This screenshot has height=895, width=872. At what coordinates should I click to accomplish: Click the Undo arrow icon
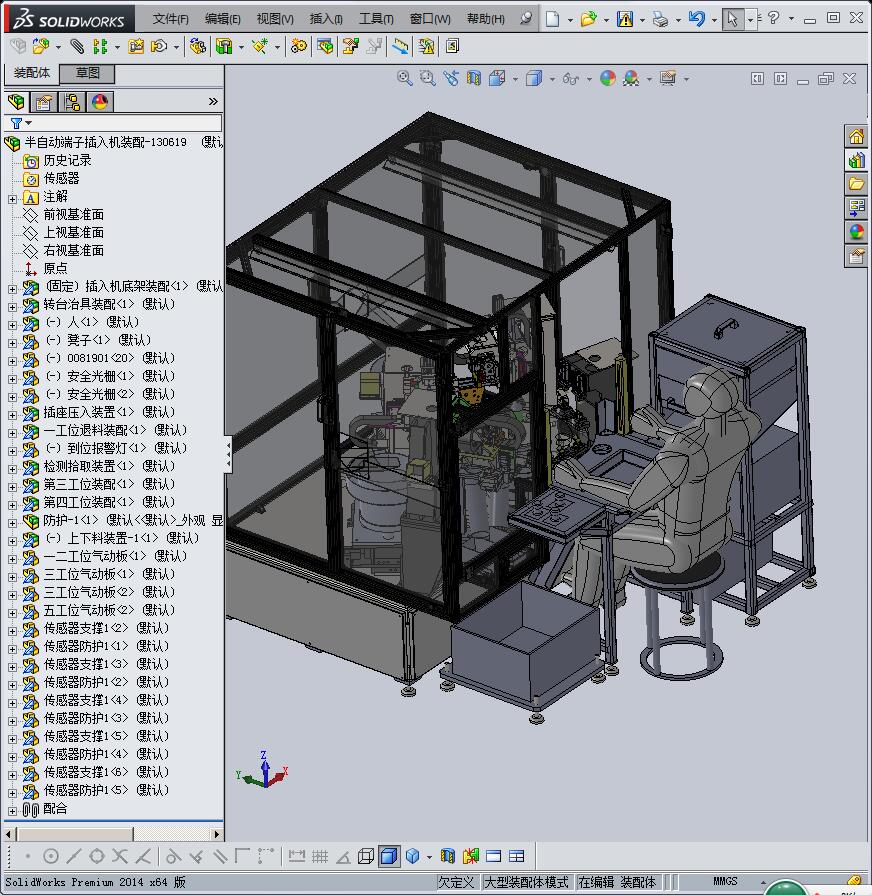697,19
